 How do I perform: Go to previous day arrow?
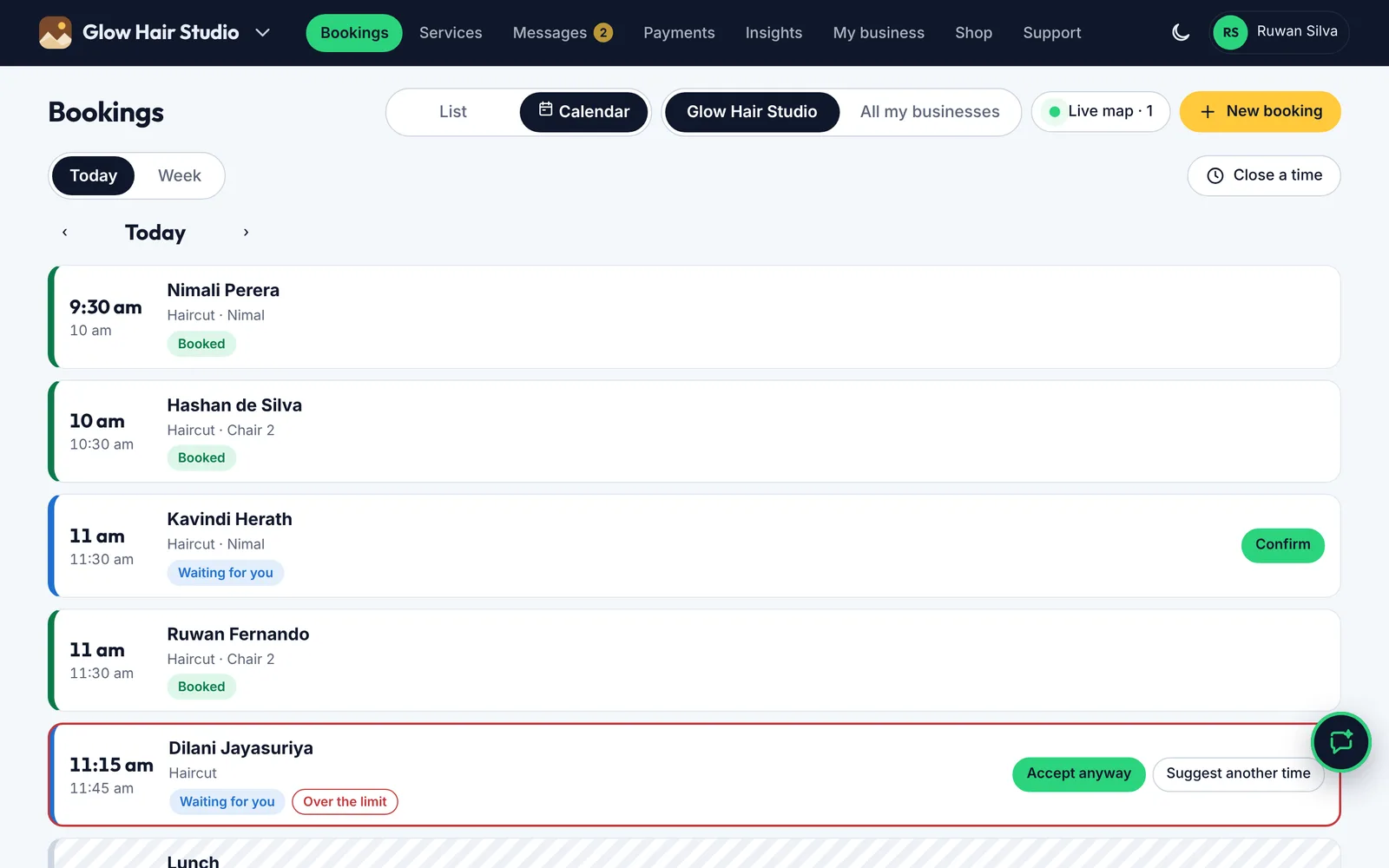pyautogui.click(x=64, y=233)
